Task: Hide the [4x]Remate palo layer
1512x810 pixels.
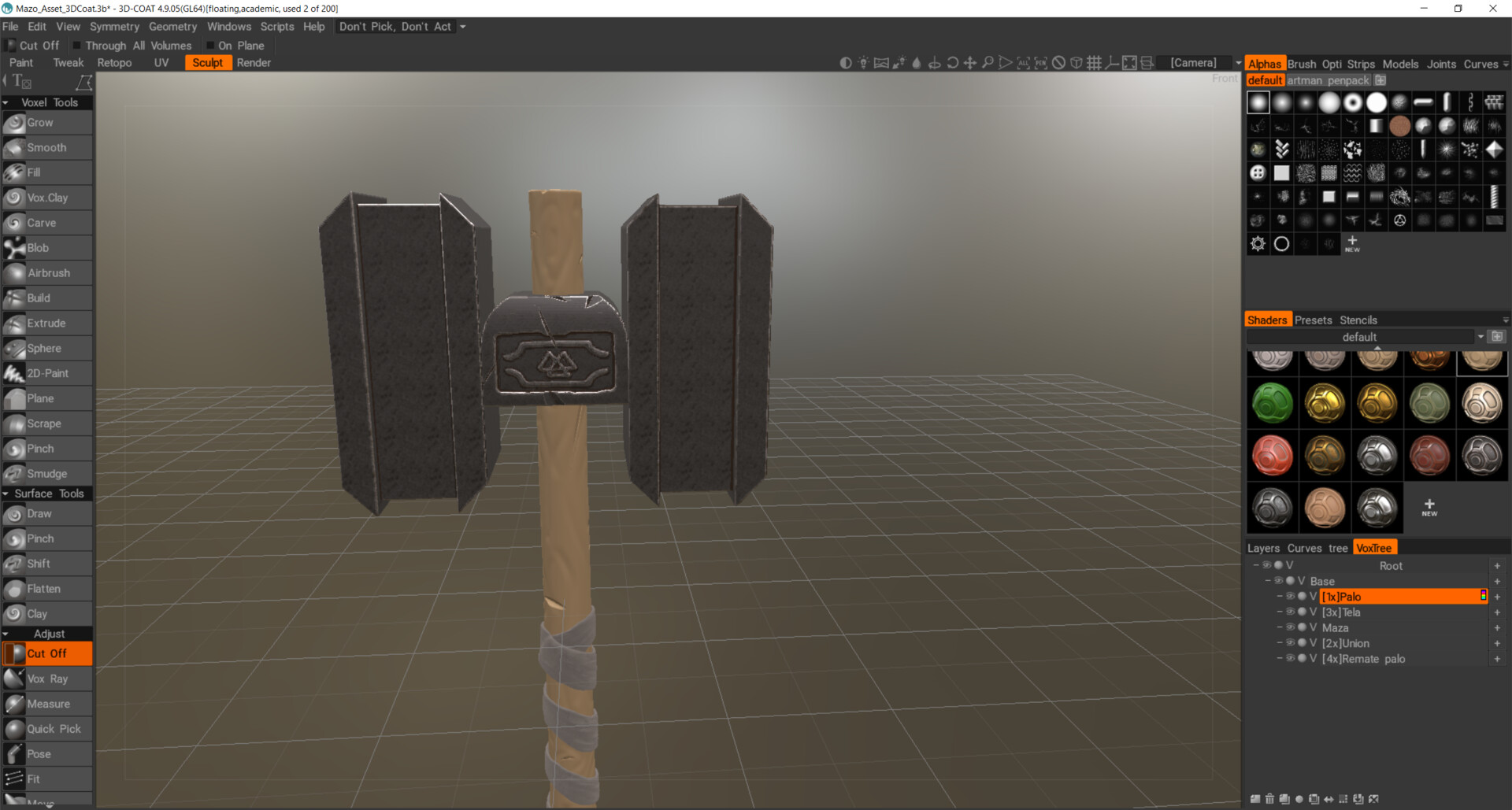Action: click(x=1291, y=658)
